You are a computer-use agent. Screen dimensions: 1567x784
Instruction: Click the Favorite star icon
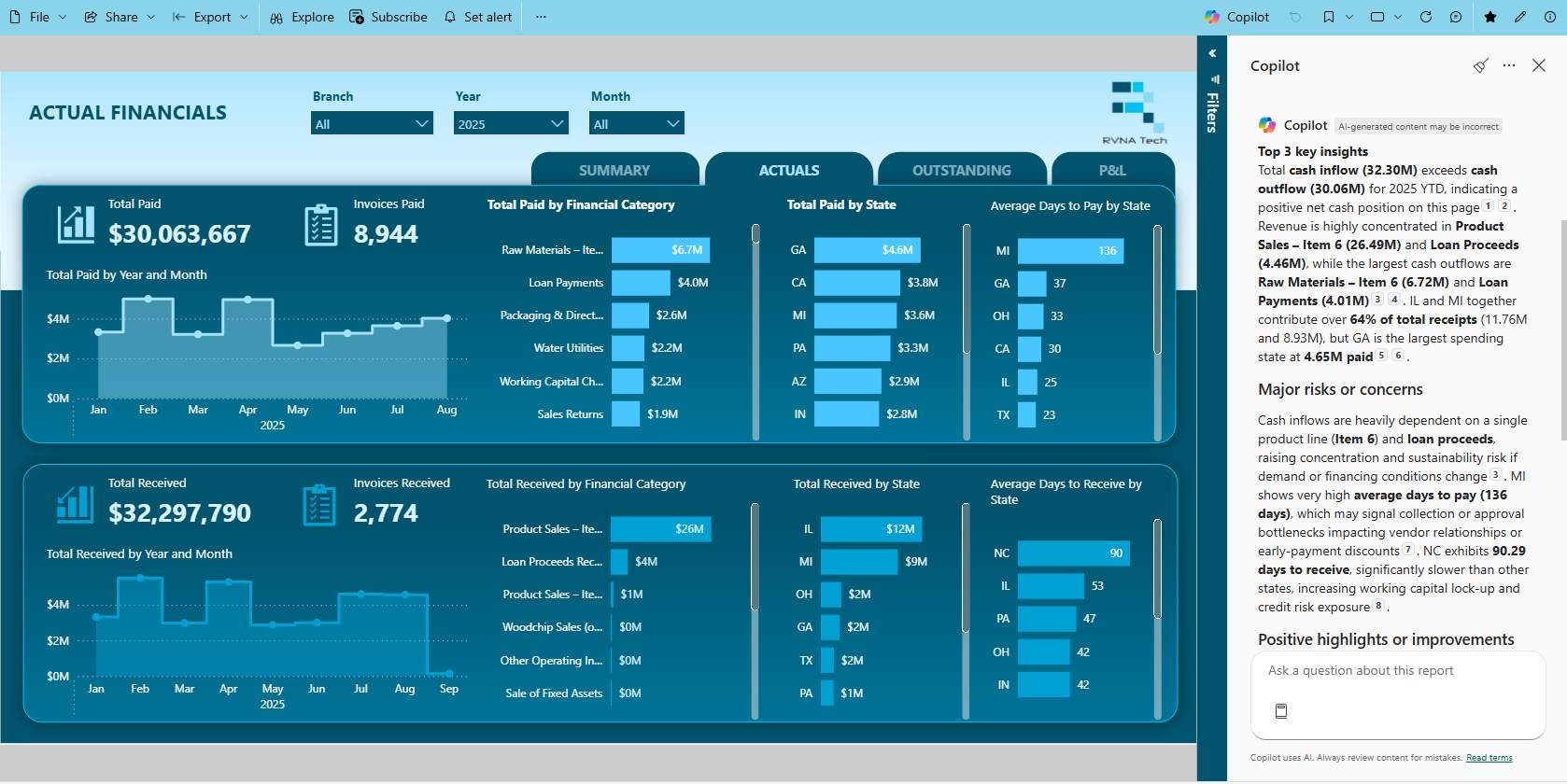tap(1489, 17)
